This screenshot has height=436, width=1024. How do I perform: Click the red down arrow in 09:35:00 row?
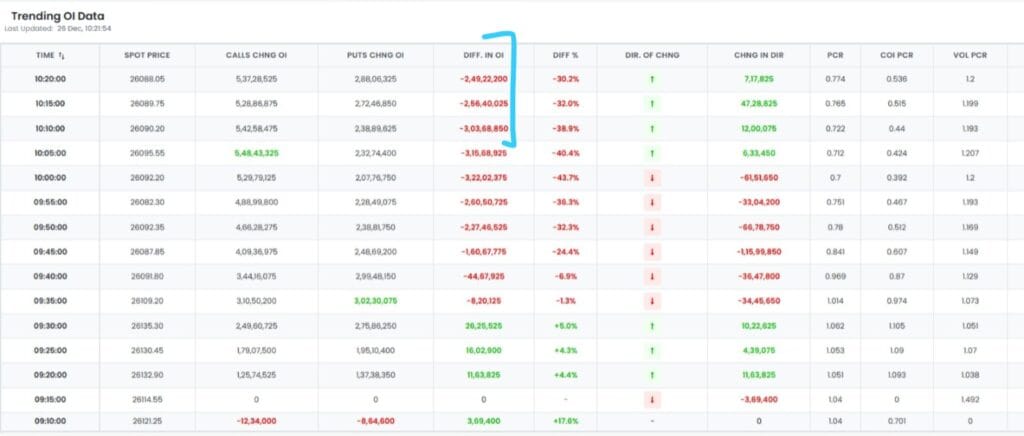click(x=651, y=300)
